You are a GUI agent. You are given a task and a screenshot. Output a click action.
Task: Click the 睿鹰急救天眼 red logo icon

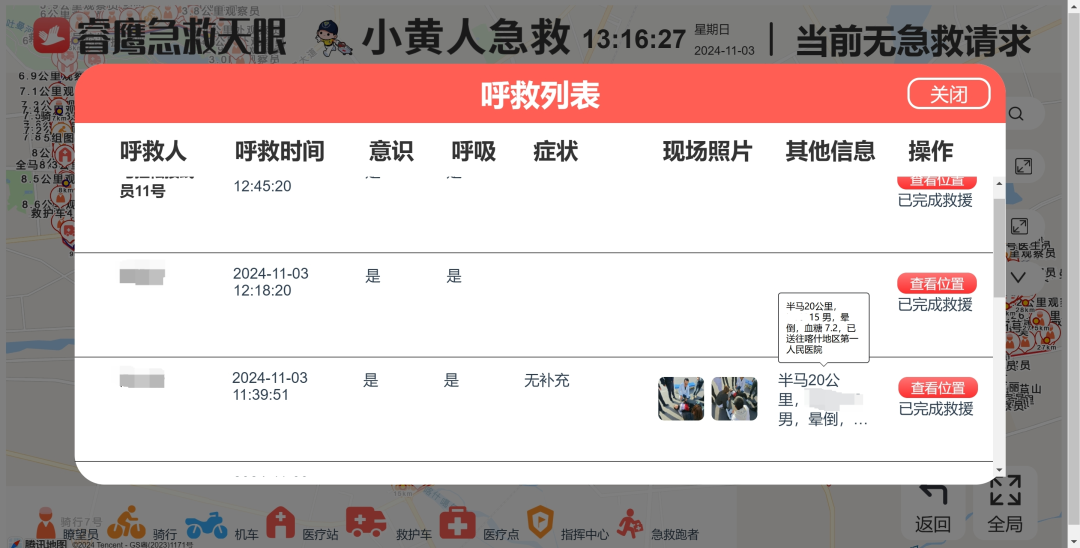(x=51, y=35)
